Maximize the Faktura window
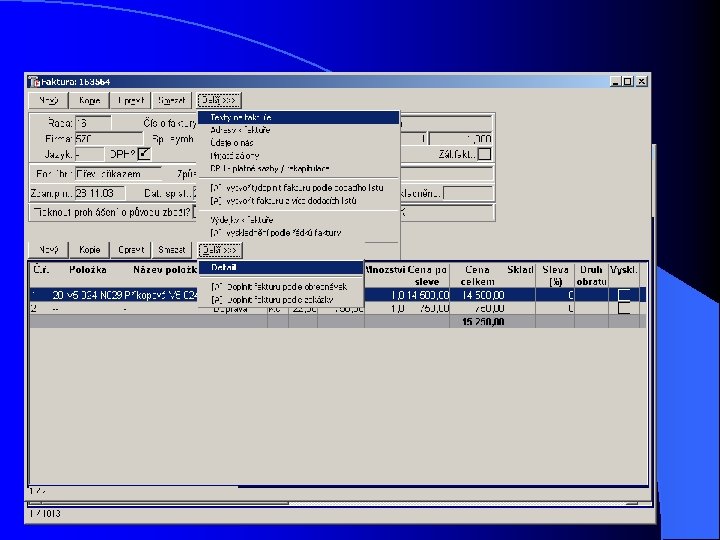This screenshot has width=720, height=540. (x=628, y=82)
